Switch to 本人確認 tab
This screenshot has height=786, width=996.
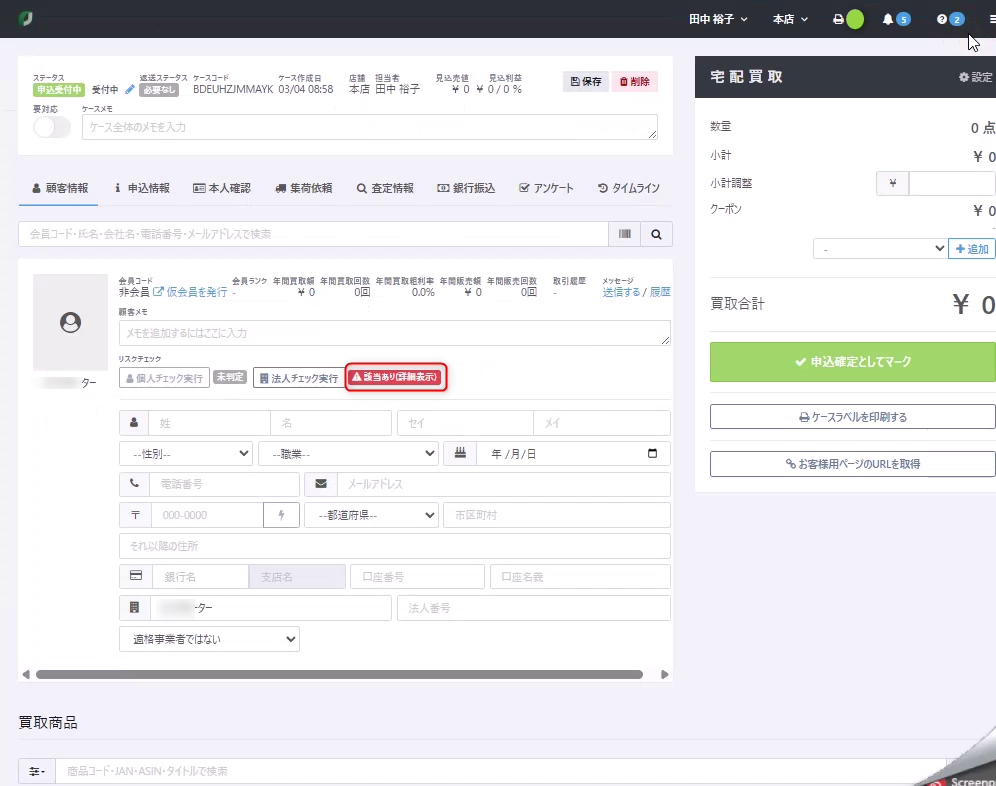tap(222, 188)
